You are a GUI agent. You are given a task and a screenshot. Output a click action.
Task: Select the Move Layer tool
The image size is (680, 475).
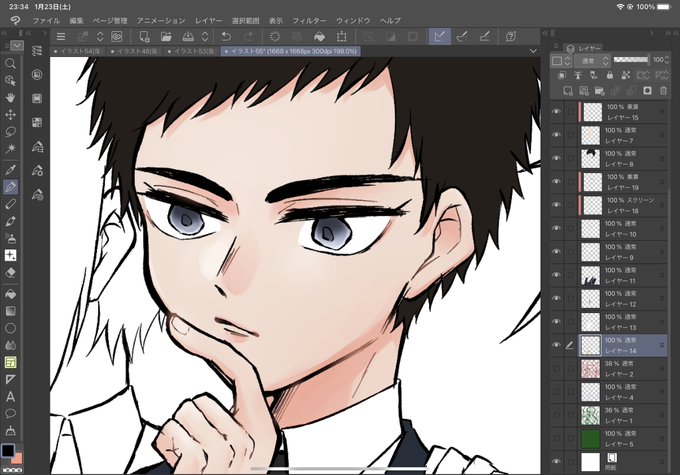10,115
